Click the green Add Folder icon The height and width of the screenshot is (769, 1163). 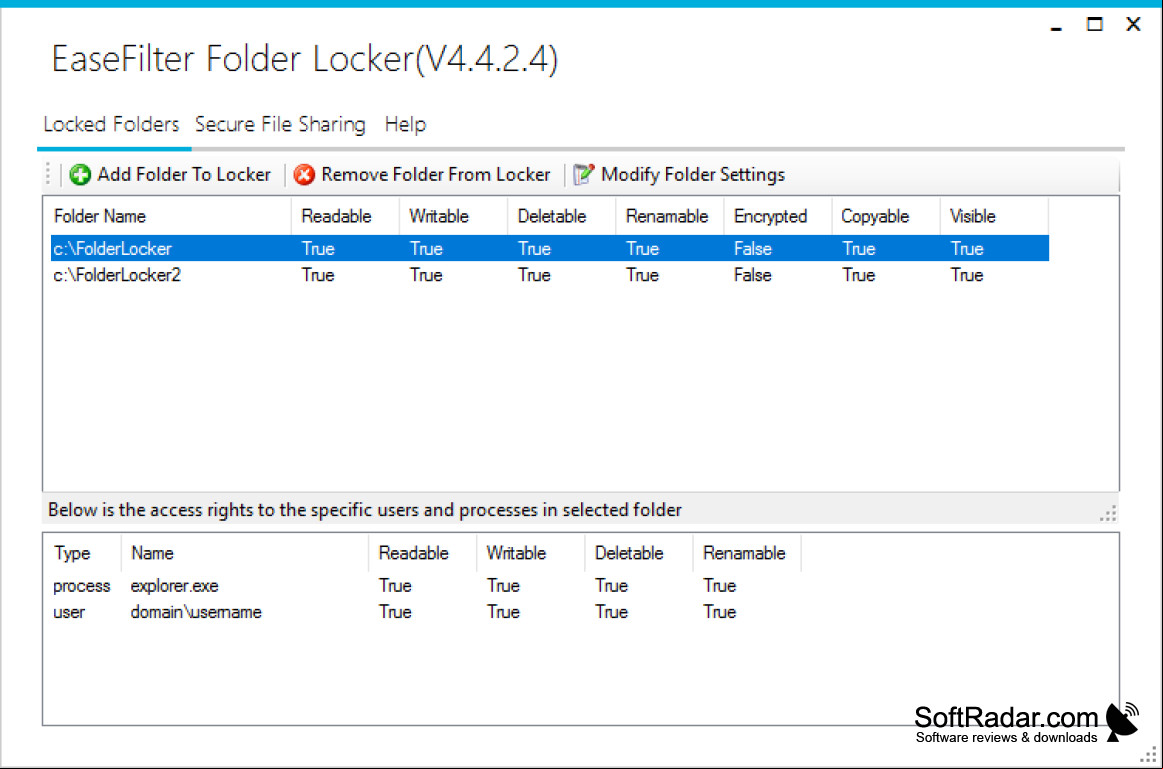tap(80, 174)
